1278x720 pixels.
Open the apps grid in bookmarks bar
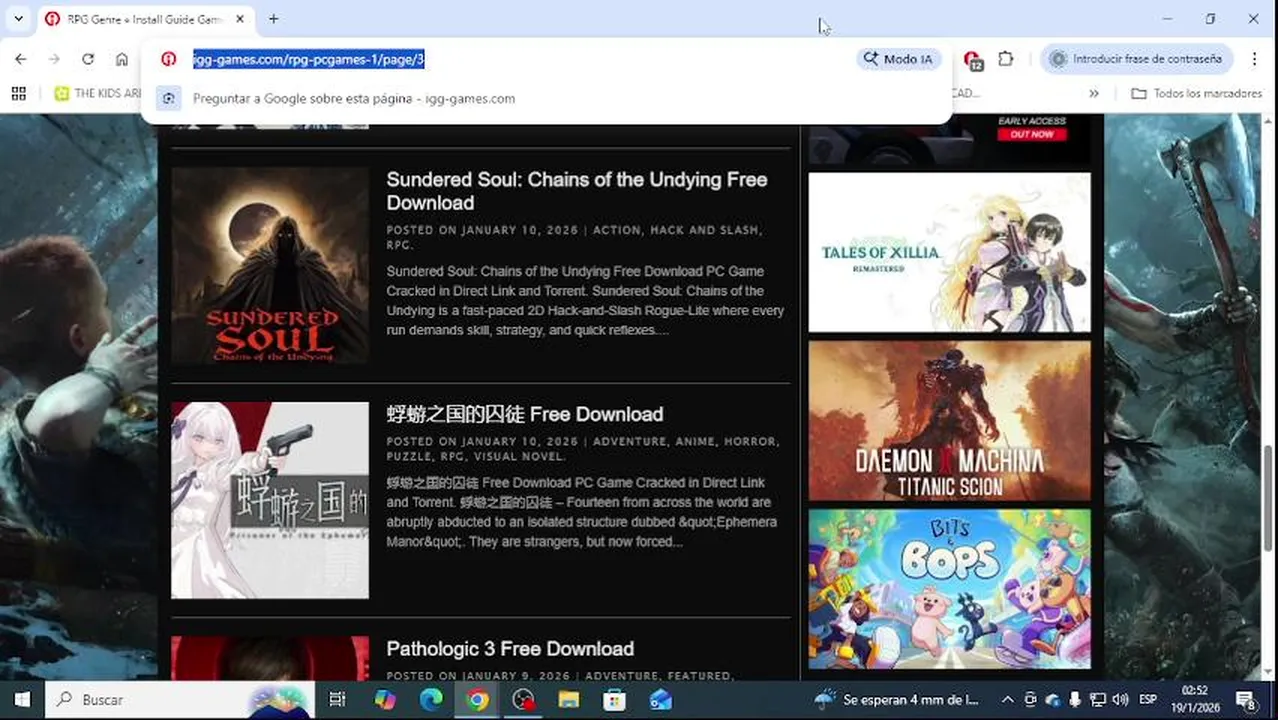tap(18, 93)
